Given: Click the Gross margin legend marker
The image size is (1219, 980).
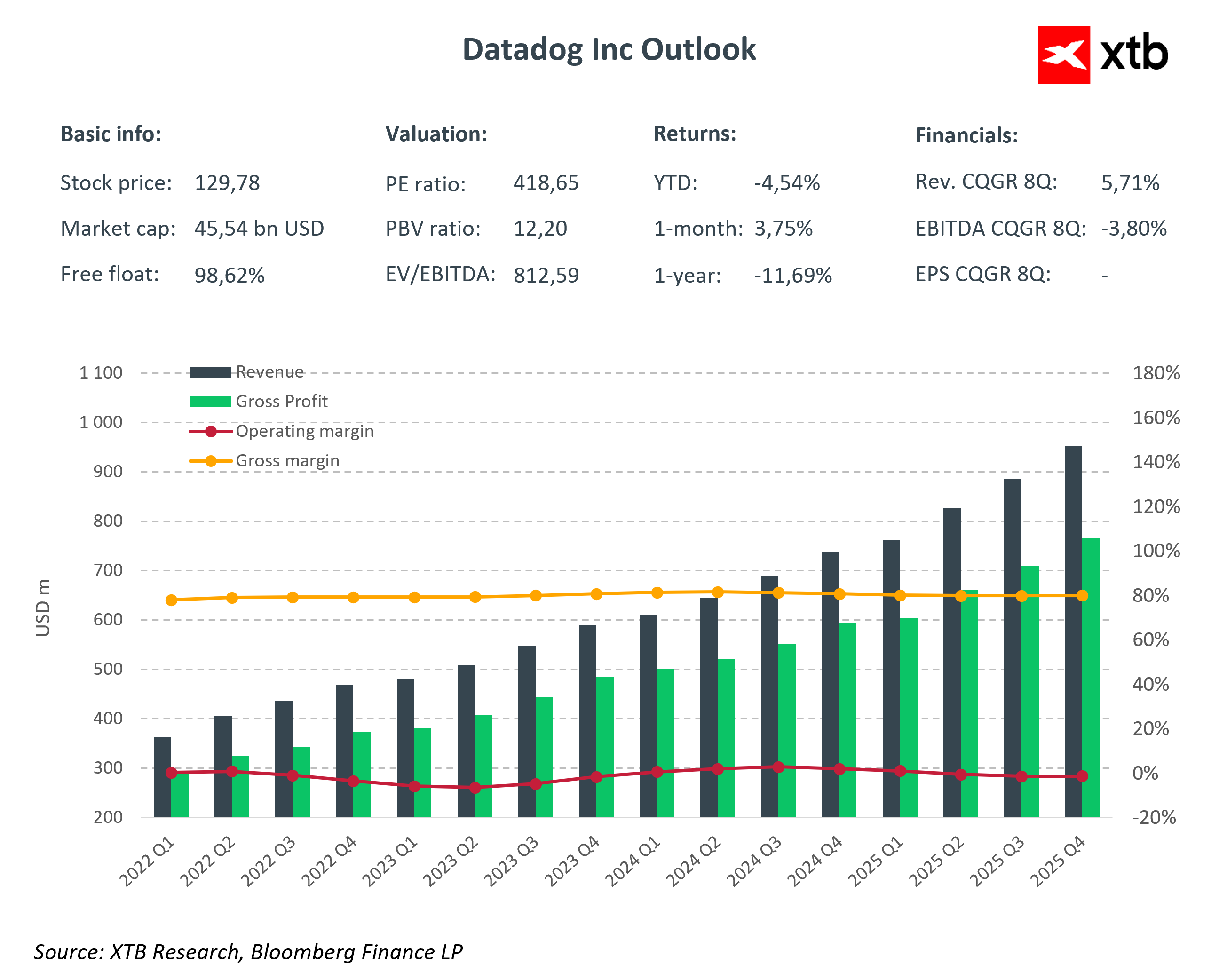Looking at the screenshot, I should click(x=210, y=461).
